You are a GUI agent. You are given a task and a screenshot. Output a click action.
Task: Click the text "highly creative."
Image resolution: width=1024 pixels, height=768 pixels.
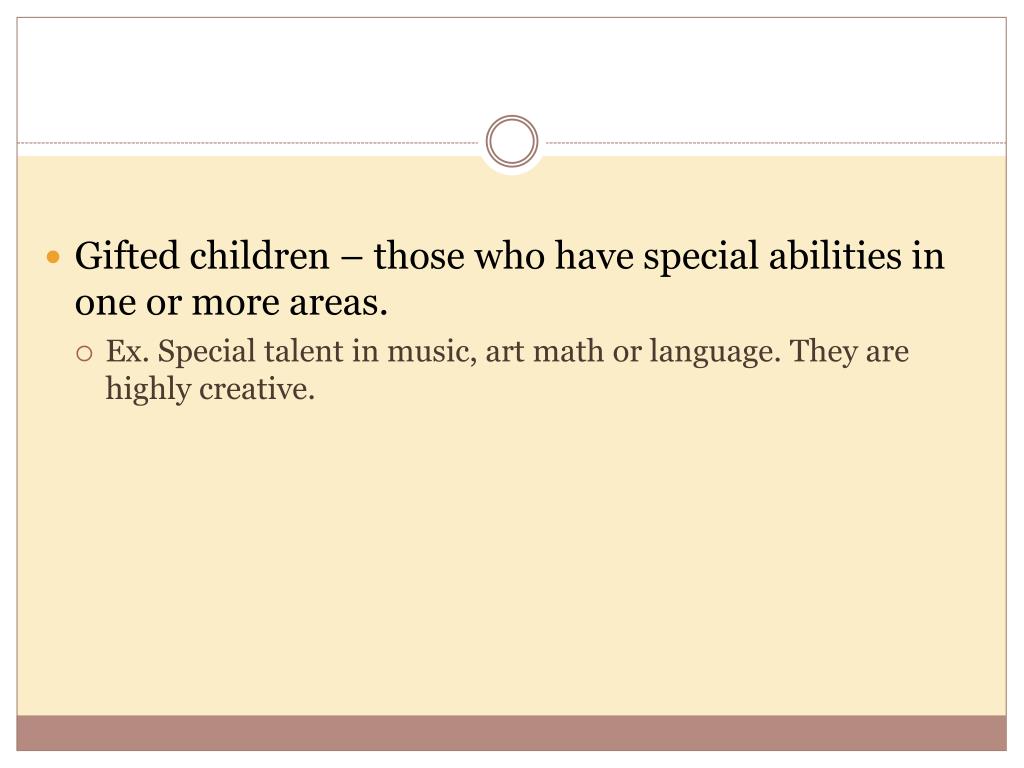210,389
